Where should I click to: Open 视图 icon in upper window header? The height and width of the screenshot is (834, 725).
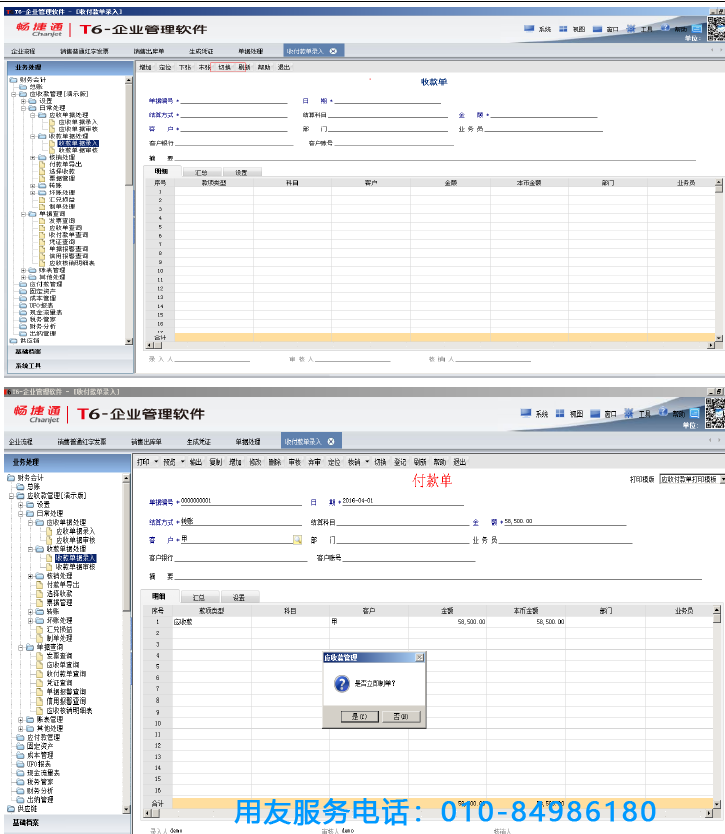tap(563, 29)
